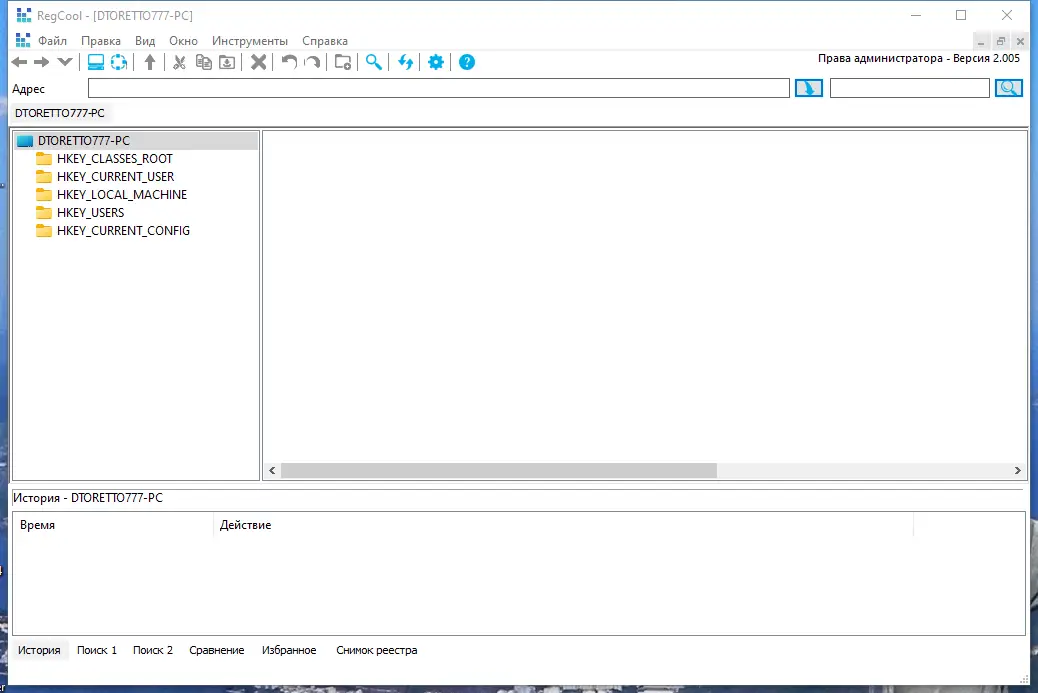This screenshot has width=1038, height=693.
Task: Select HKEY_CLASSES_ROOT in the tree
Action: 115,159
